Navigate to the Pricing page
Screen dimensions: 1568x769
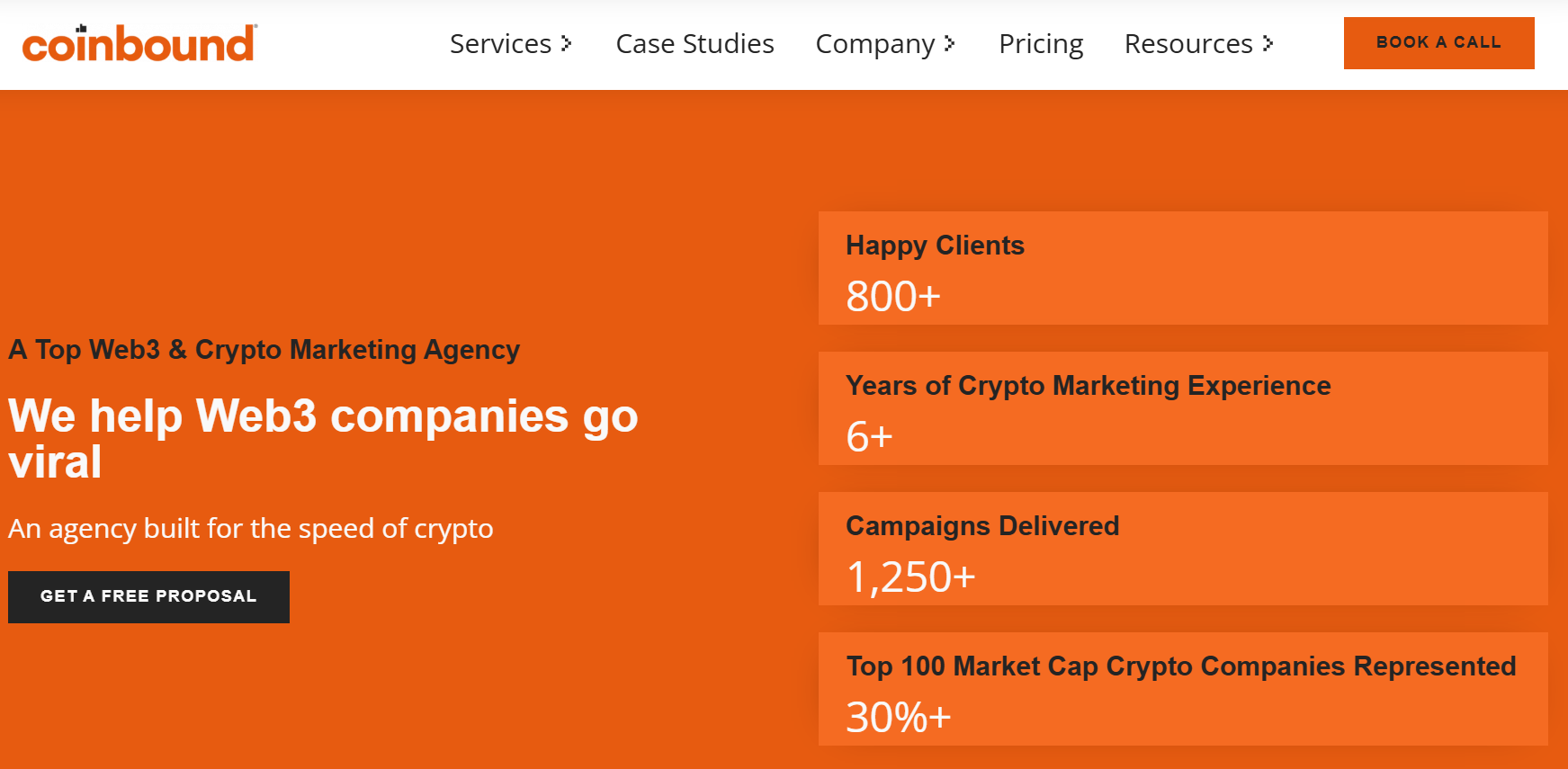click(x=1041, y=43)
